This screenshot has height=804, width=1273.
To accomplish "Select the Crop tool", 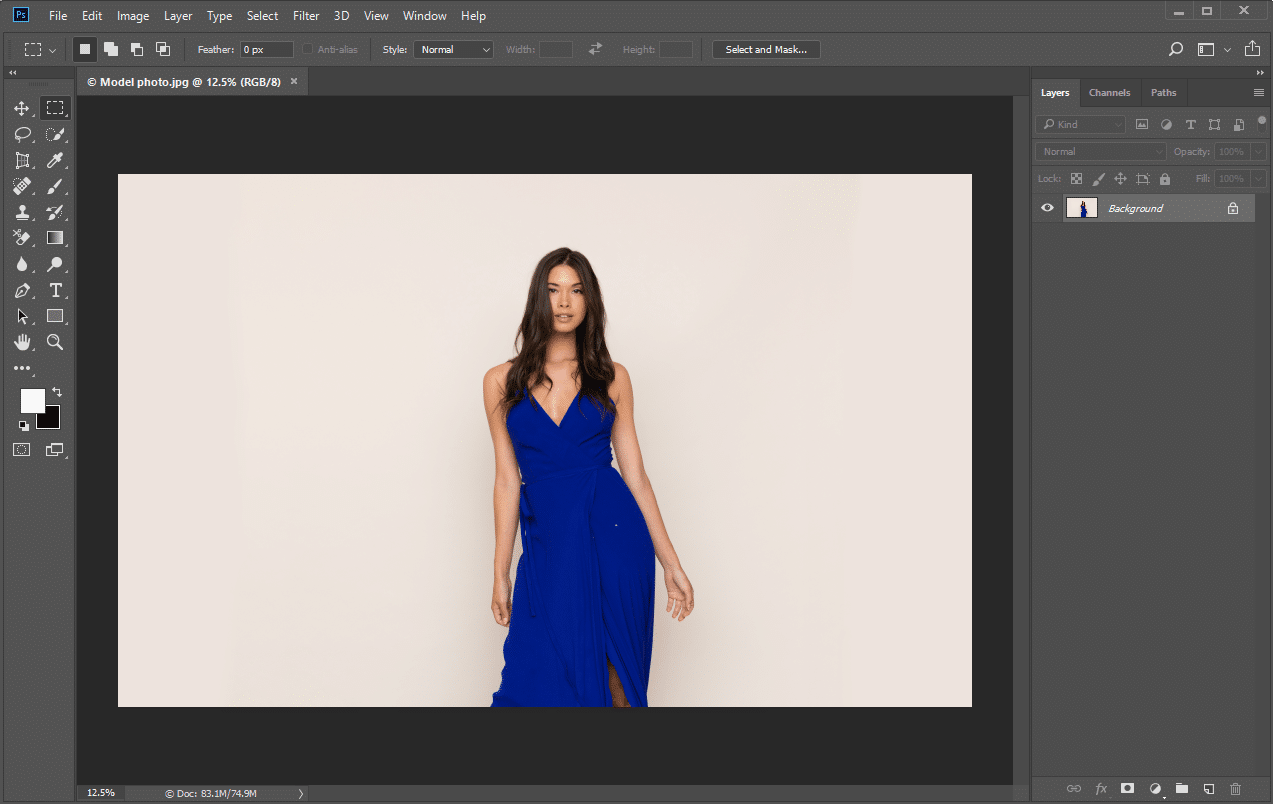I will click(22, 160).
